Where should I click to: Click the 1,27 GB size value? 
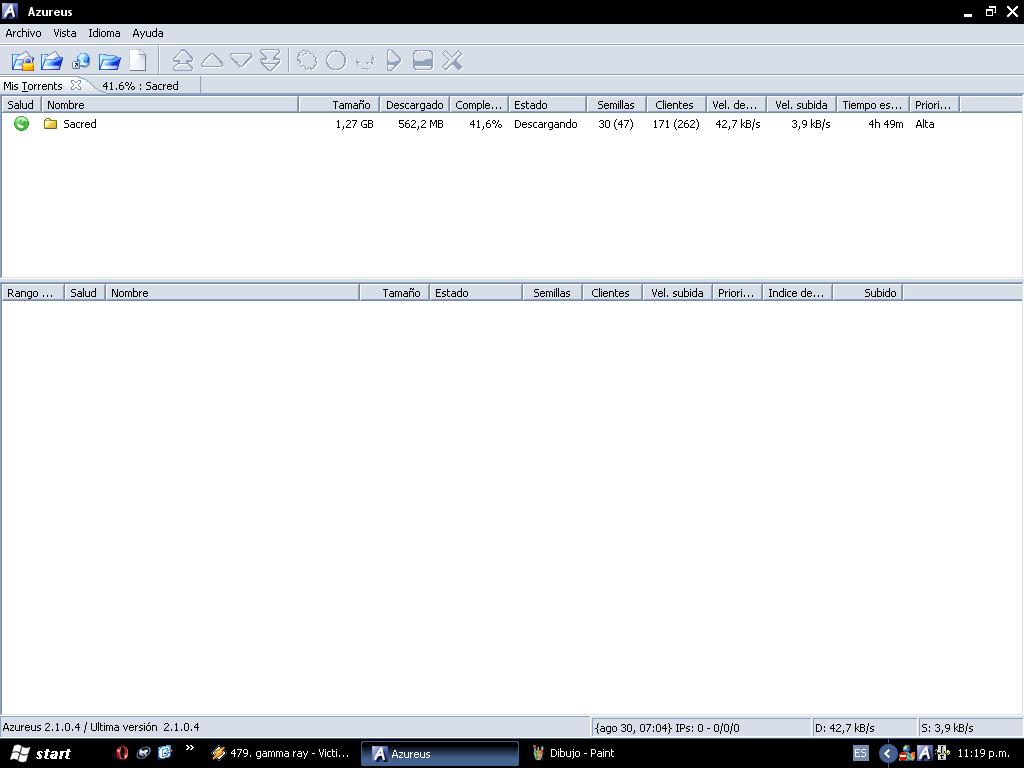click(355, 123)
